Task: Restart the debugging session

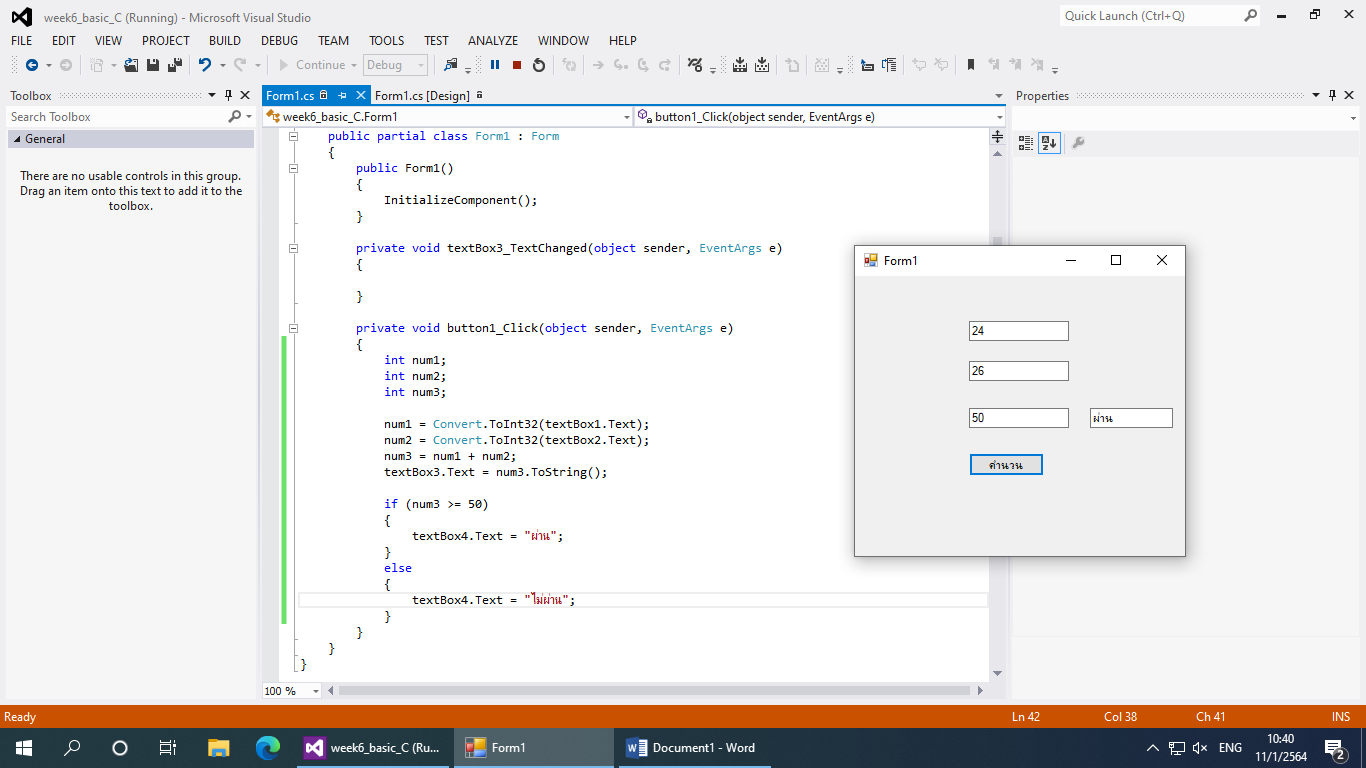Action: pos(539,65)
